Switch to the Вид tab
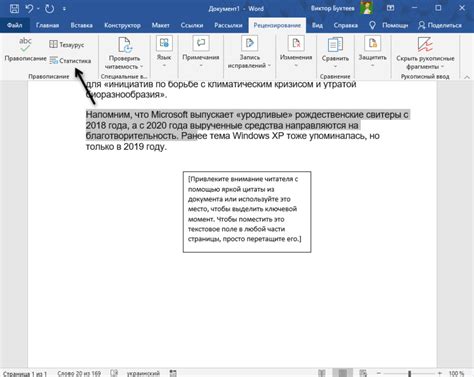The image size is (474, 377). point(317,25)
